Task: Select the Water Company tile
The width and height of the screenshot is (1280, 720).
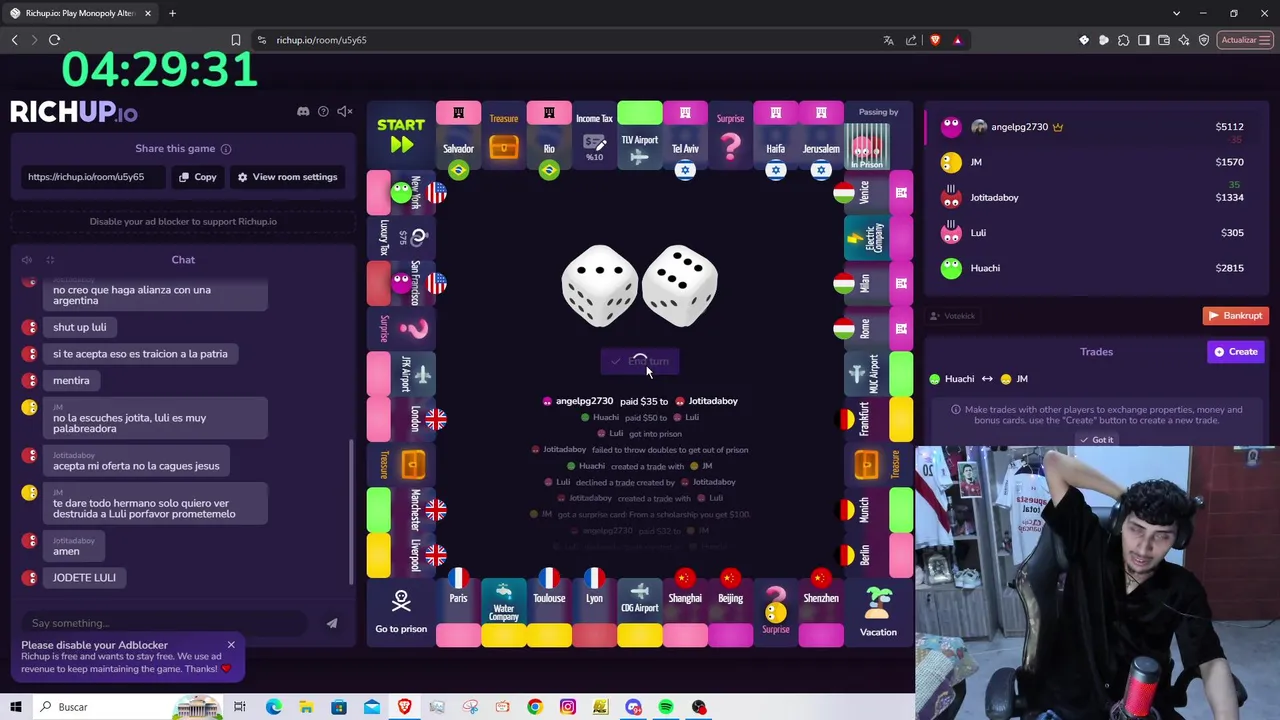Action: [x=504, y=612]
